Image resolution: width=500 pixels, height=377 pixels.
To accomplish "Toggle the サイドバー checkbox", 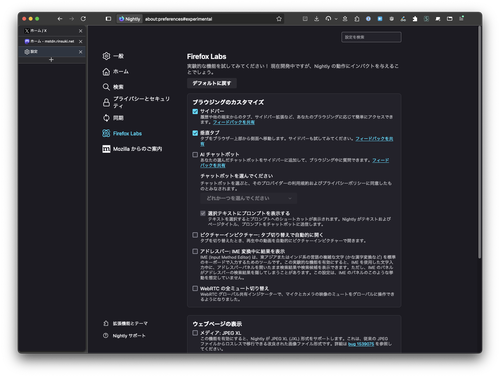I will tap(195, 111).
